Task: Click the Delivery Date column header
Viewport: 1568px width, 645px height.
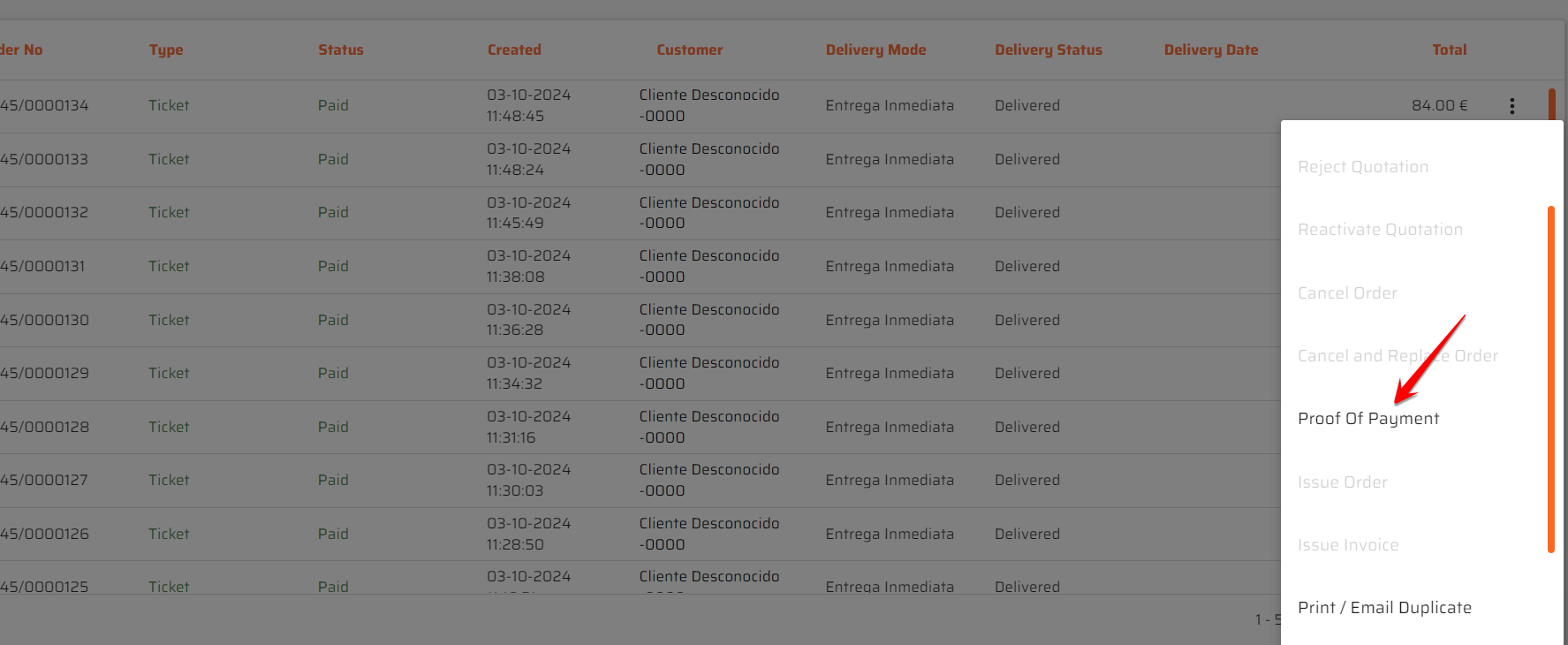Action: [x=1210, y=50]
